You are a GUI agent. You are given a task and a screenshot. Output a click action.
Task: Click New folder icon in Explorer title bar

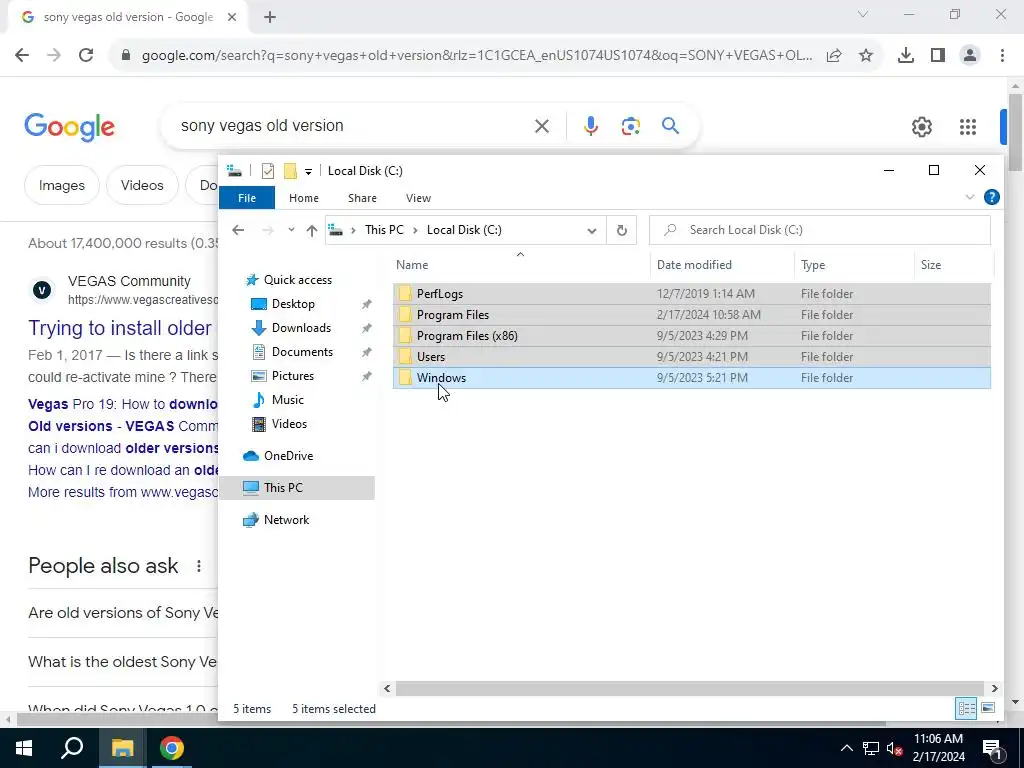pos(291,171)
